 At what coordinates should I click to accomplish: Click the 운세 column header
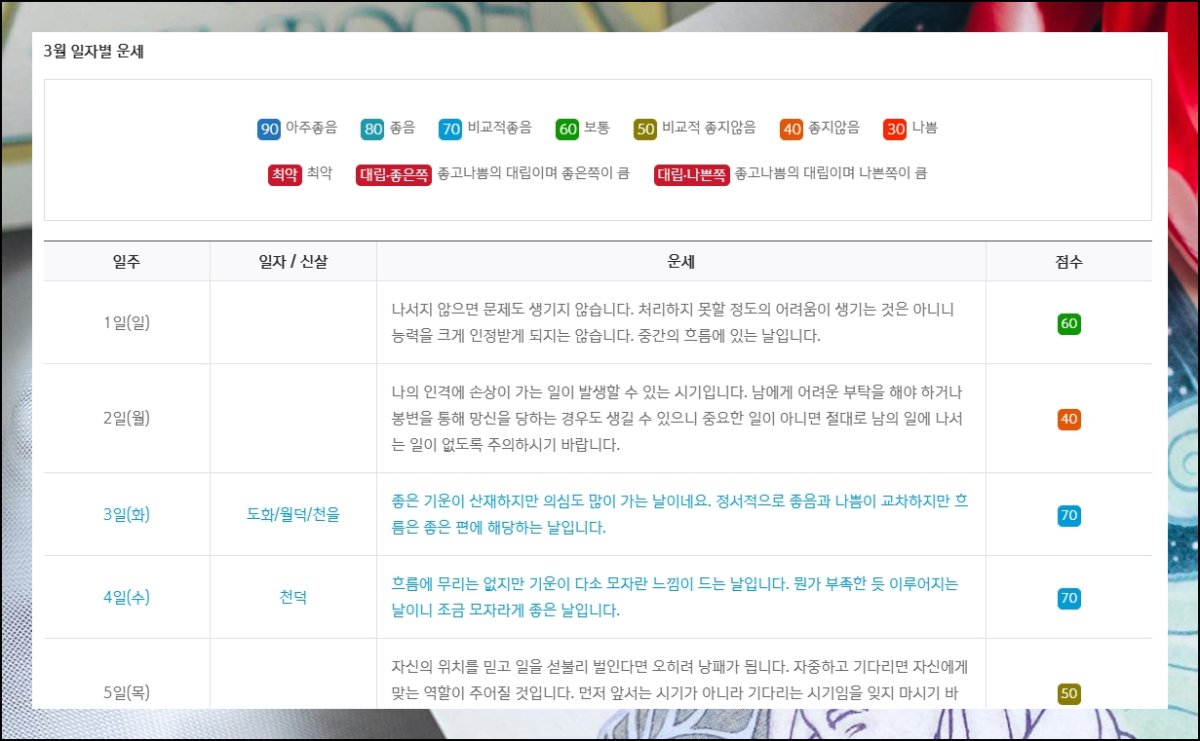coord(681,262)
